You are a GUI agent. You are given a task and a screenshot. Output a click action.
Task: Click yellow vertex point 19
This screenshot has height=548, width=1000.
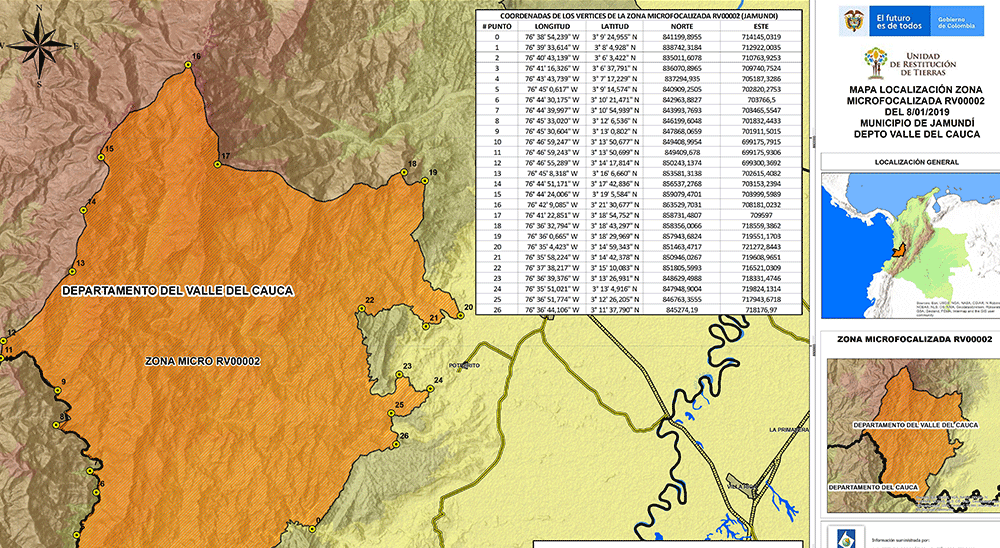[x=425, y=181]
